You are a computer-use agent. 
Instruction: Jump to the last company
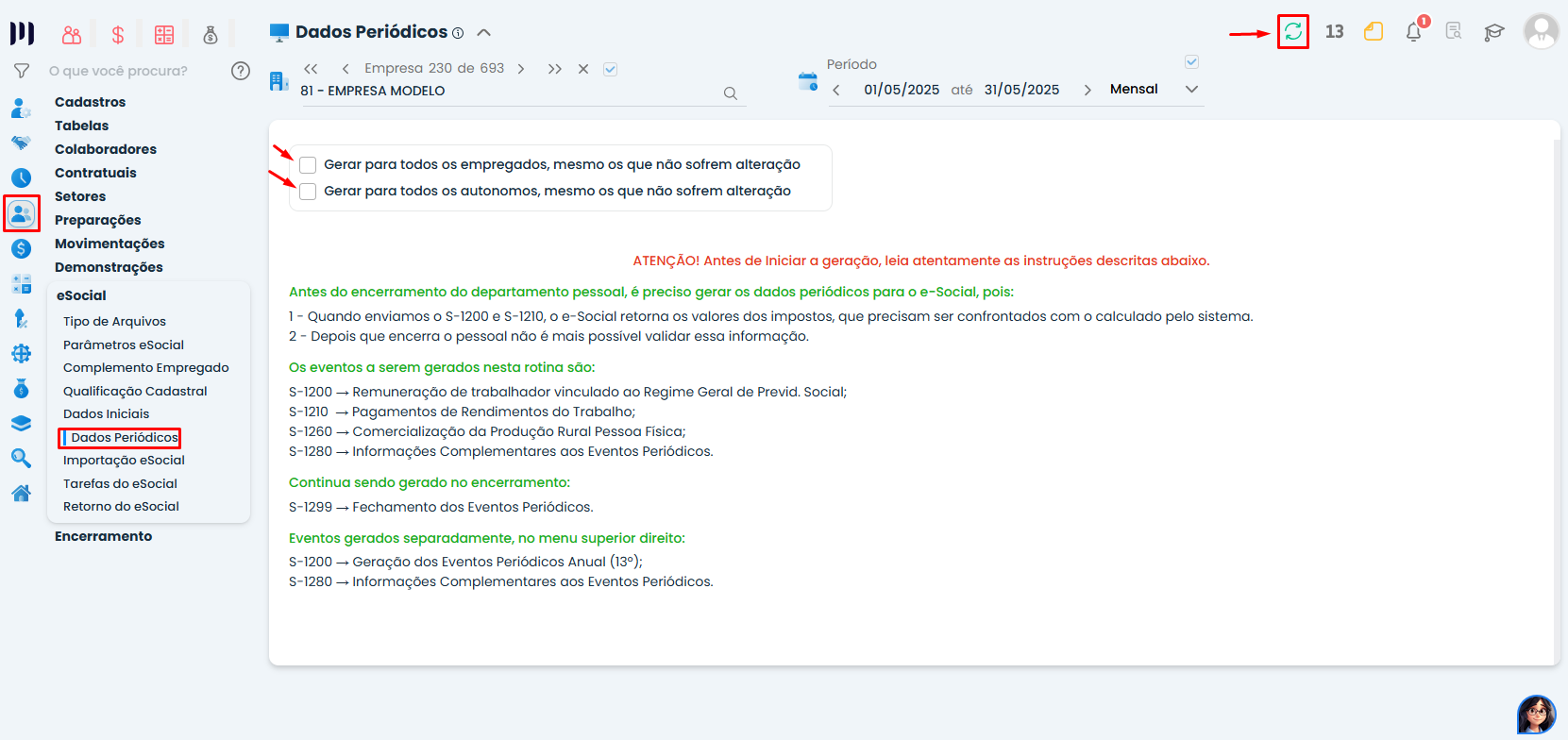coord(555,69)
